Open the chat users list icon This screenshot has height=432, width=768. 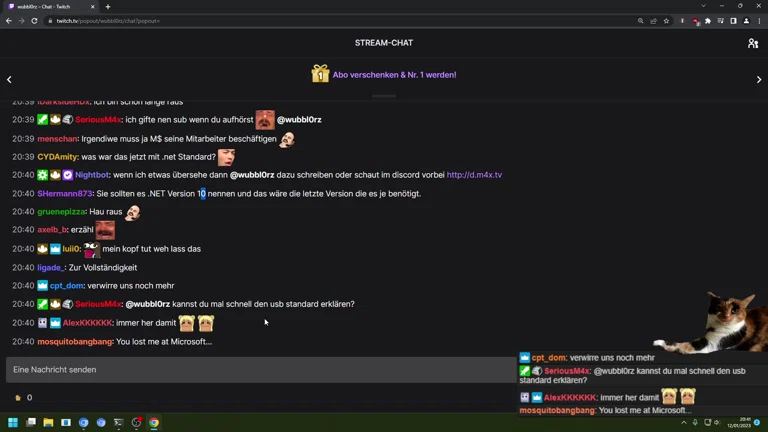click(753, 43)
